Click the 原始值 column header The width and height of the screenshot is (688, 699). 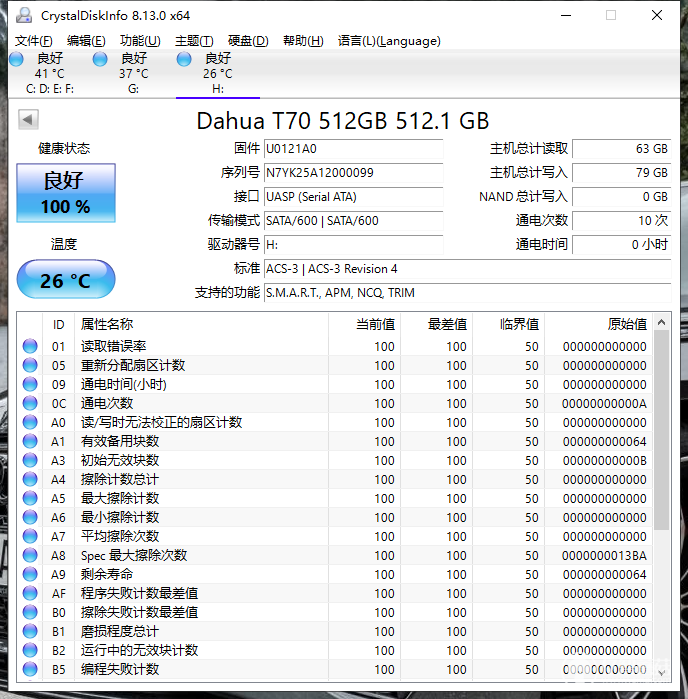598,325
